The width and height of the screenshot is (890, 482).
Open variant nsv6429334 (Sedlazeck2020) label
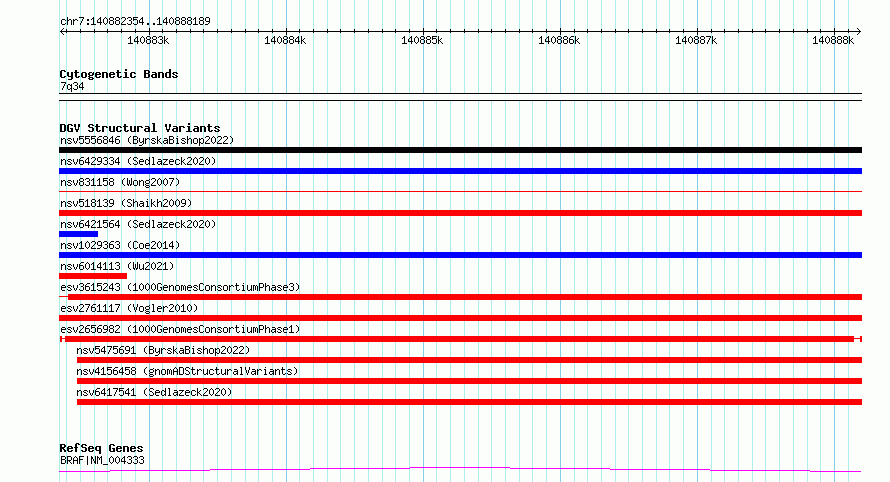pos(138,161)
